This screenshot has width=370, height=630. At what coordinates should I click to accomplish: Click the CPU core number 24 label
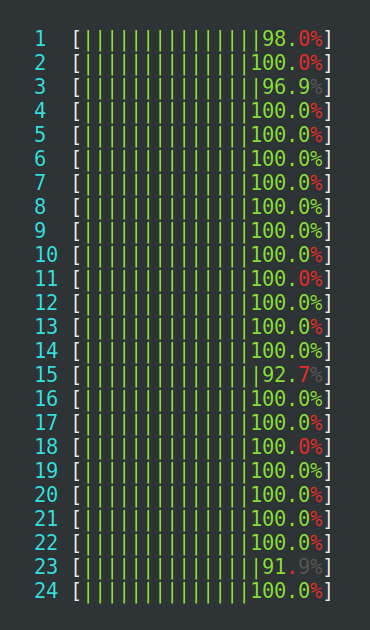(x=46, y=591)
